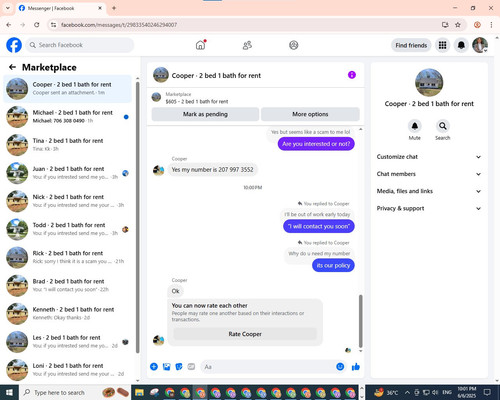Image resolution: width=500 pixels, height=400 pixels.
Task: Bookmark this page with the star icon
Action: pos(458,25)
